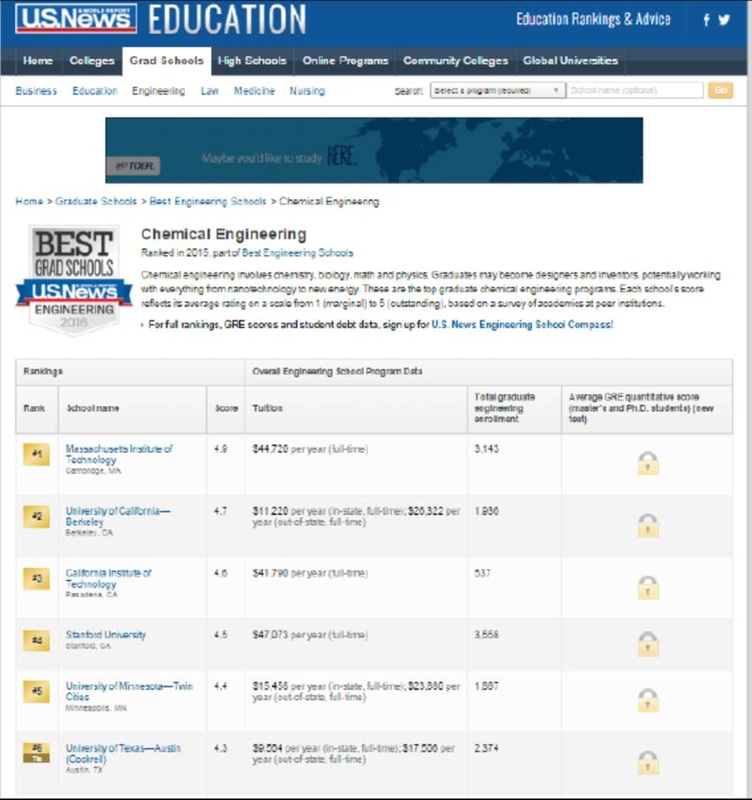
Task: Click the Best Engineering Schools breadcrumb link
Action: click(208, 201)
